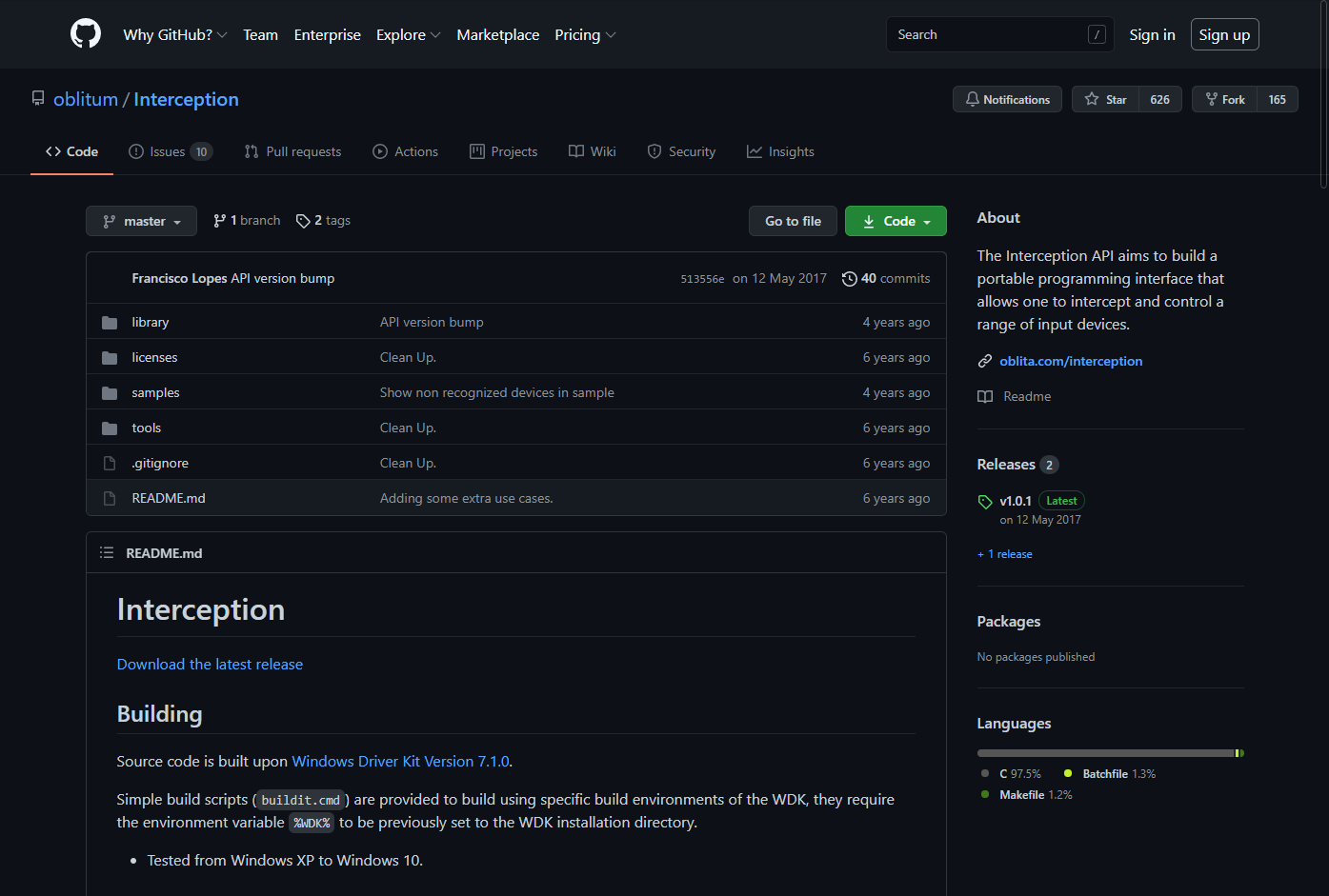1329x896 pixels.
Task: Click the download icon in Code button
Action: [869, 221]
